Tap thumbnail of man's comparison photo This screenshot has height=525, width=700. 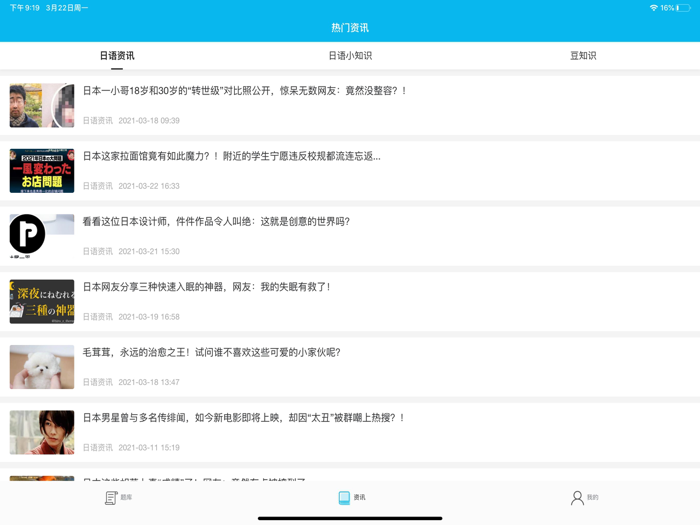click(x=42, y=105)
